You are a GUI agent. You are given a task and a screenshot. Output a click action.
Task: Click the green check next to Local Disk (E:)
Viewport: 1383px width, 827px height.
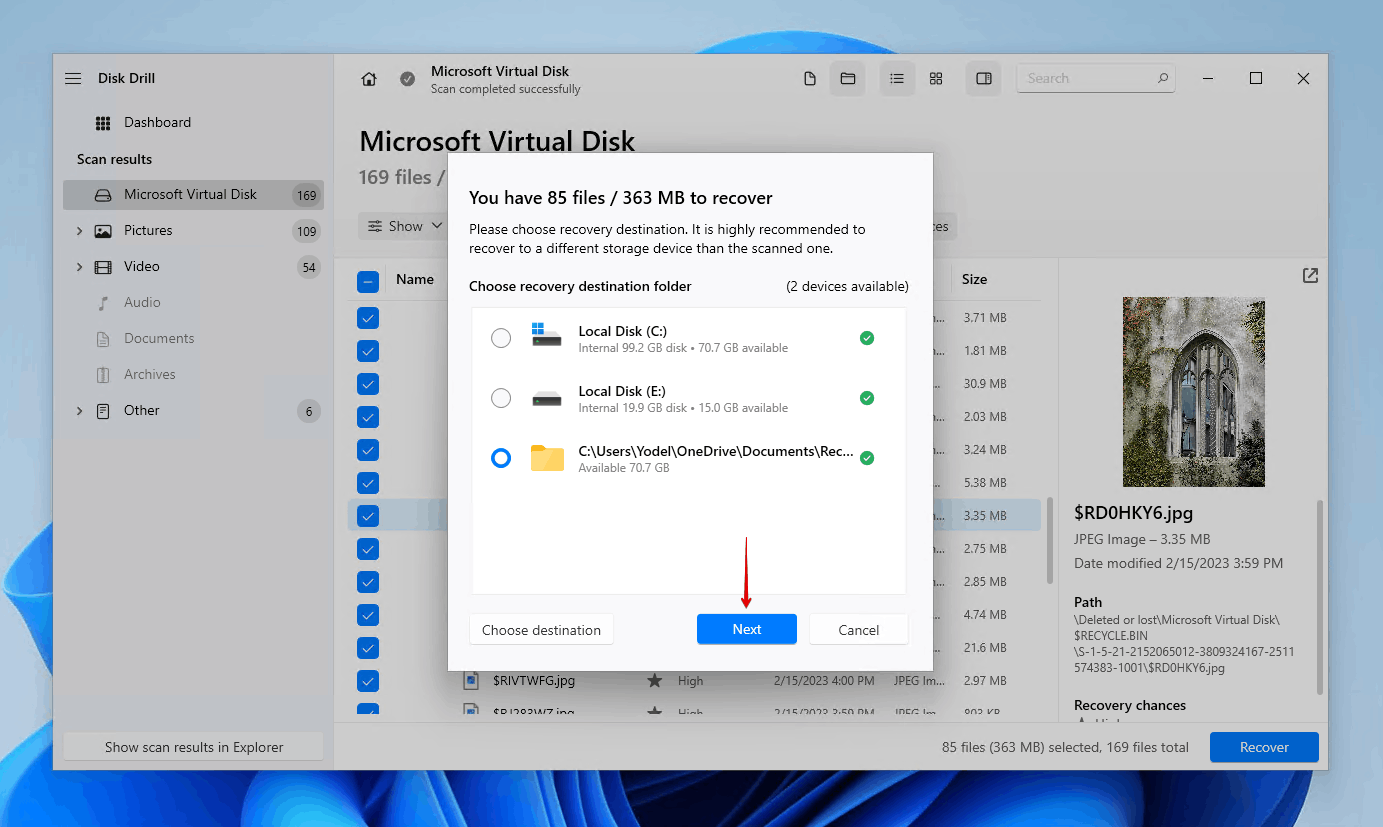coord(867,398)
